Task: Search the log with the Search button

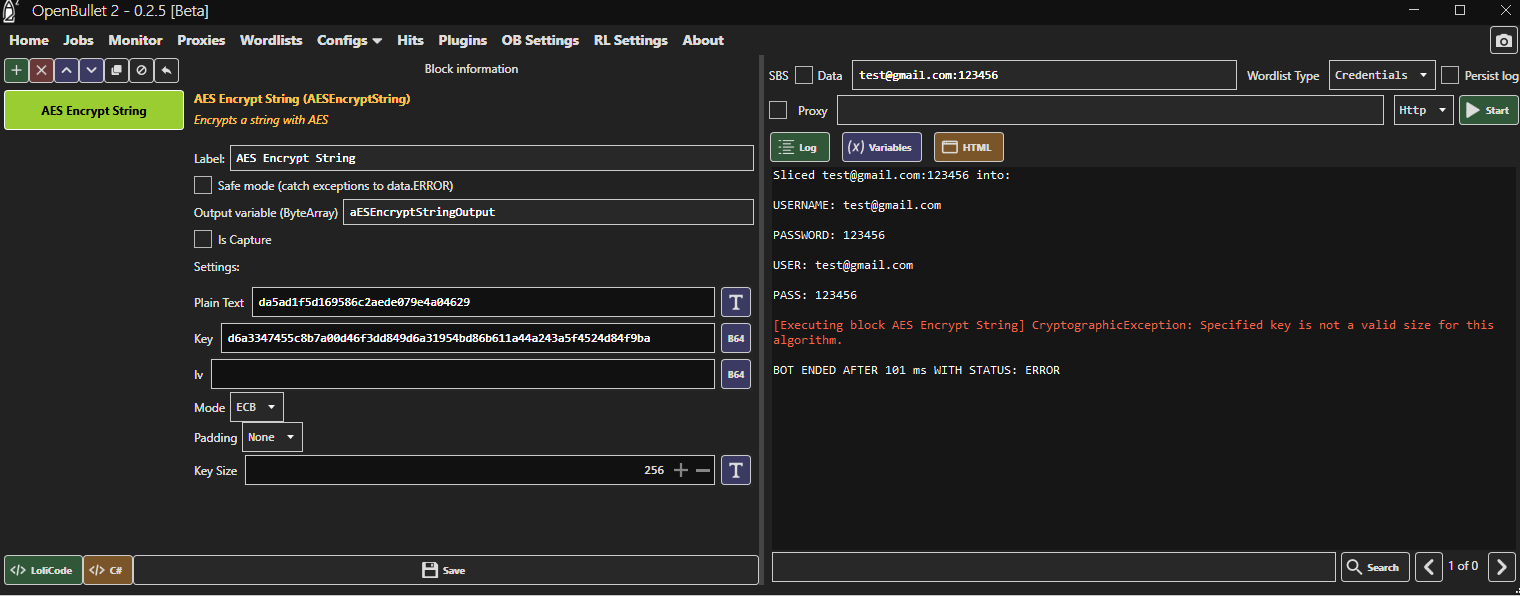Action: 1375,567
